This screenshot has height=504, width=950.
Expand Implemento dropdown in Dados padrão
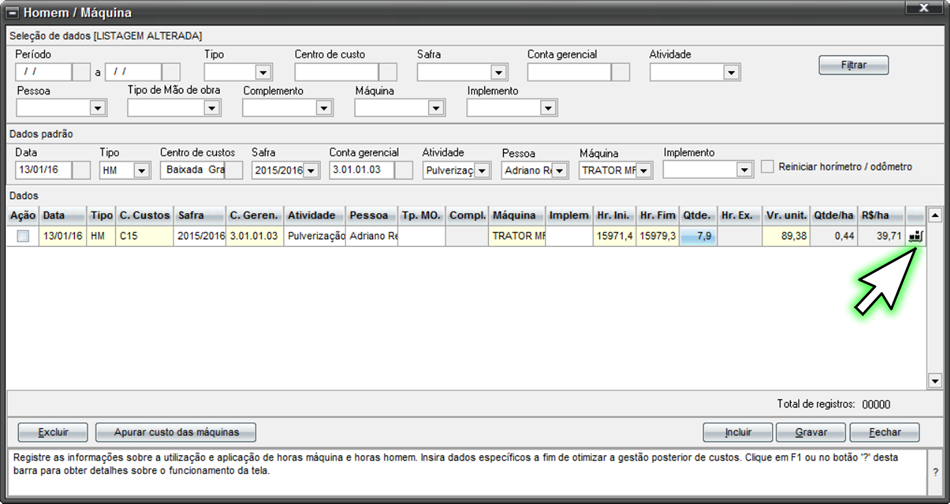pyautogui.click(x=744, y=171)
